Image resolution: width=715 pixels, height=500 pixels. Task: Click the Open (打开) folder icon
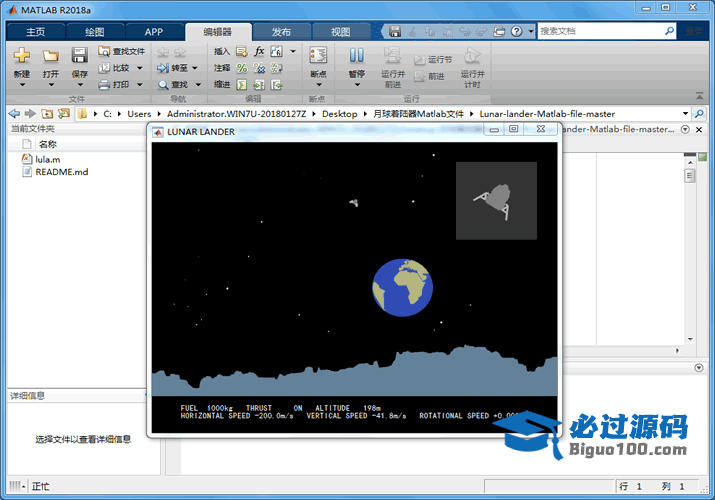tap(51, 56)
